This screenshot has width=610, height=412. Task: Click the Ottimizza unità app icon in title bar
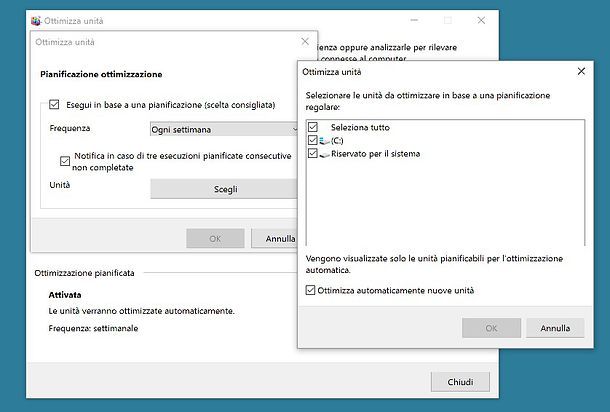pyautogui.click(x=37, y=20)
